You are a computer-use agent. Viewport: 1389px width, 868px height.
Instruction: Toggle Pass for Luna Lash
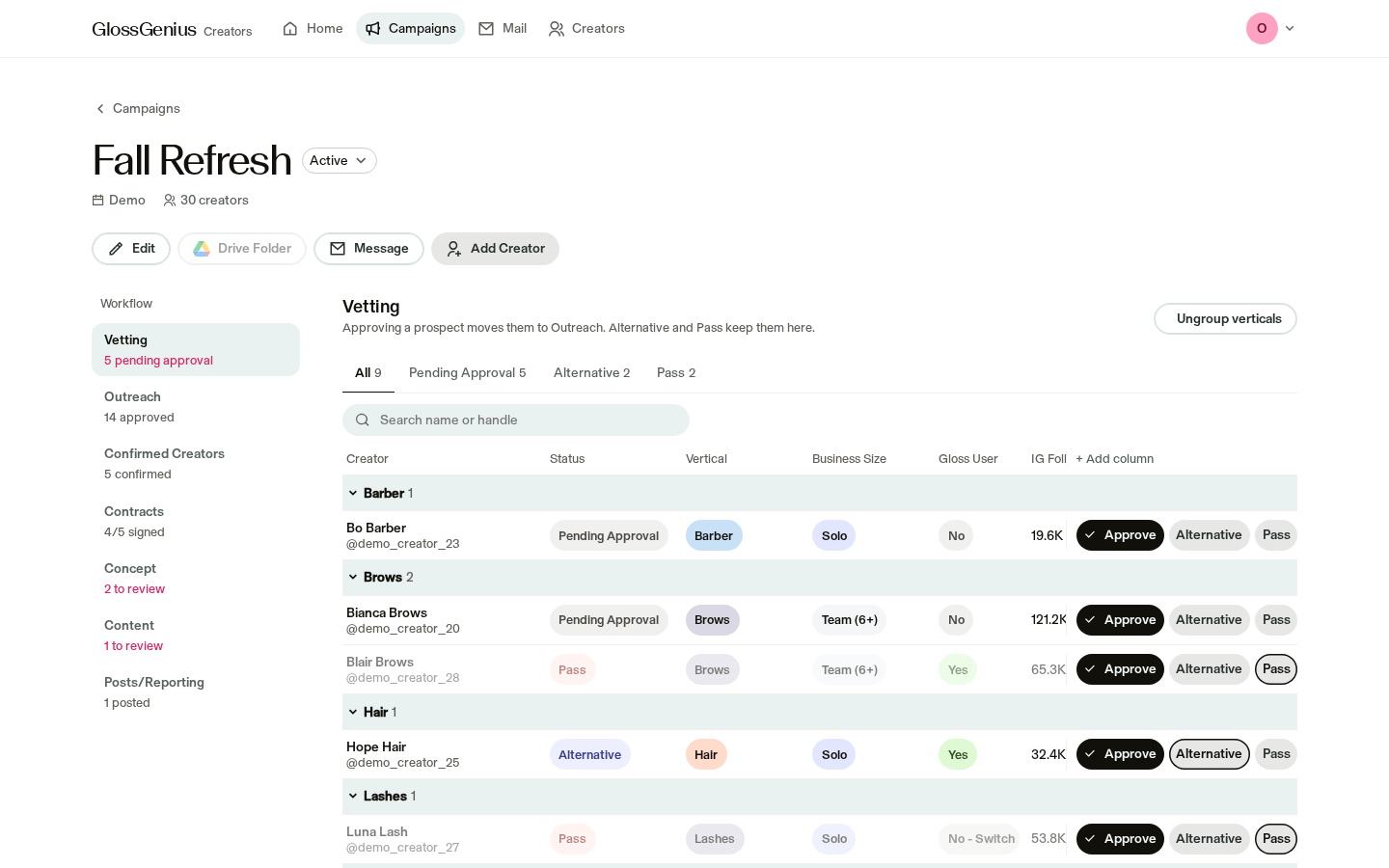click(x=1276, y=839)
